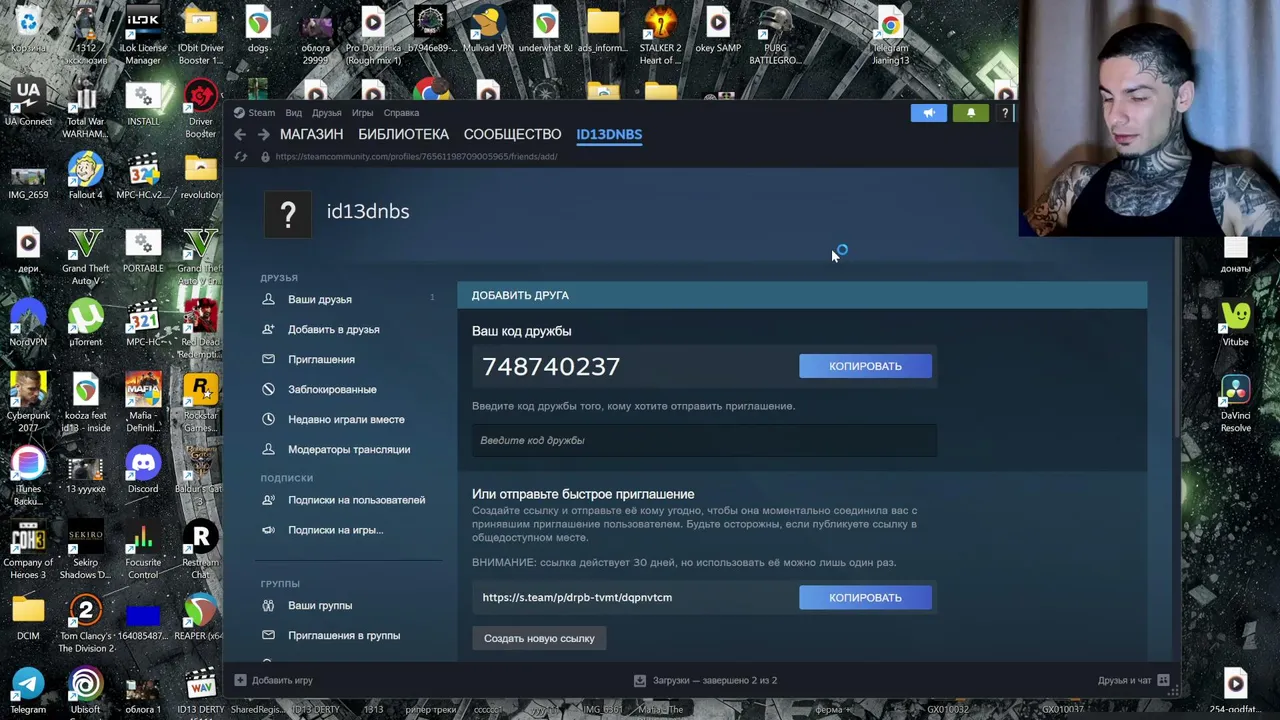Open Steam announcements megaphone button

click(928, 113)
